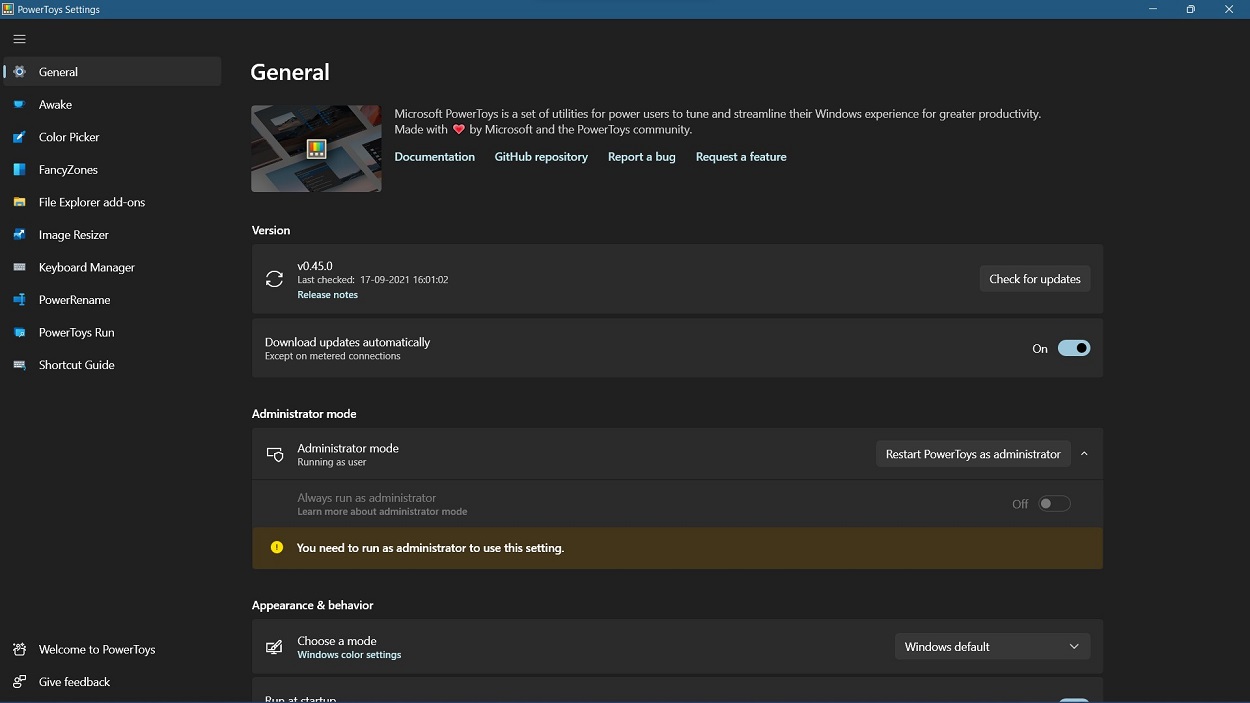The width and height of the screenshot is (1250, 703).
Task: Navigate to Shortcut Guide settings
Action: (x=111, y=365)
